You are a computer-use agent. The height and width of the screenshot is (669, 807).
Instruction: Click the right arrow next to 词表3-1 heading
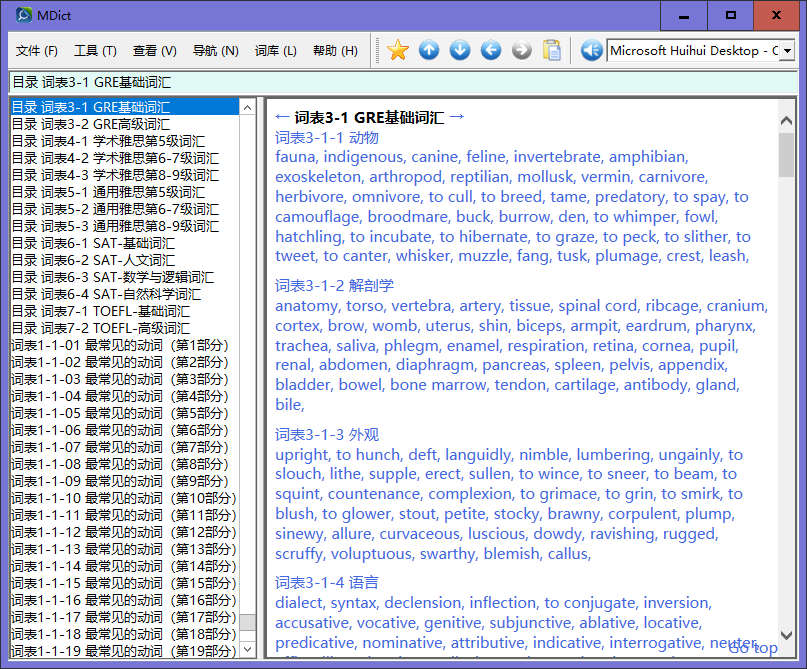(457, 117)
